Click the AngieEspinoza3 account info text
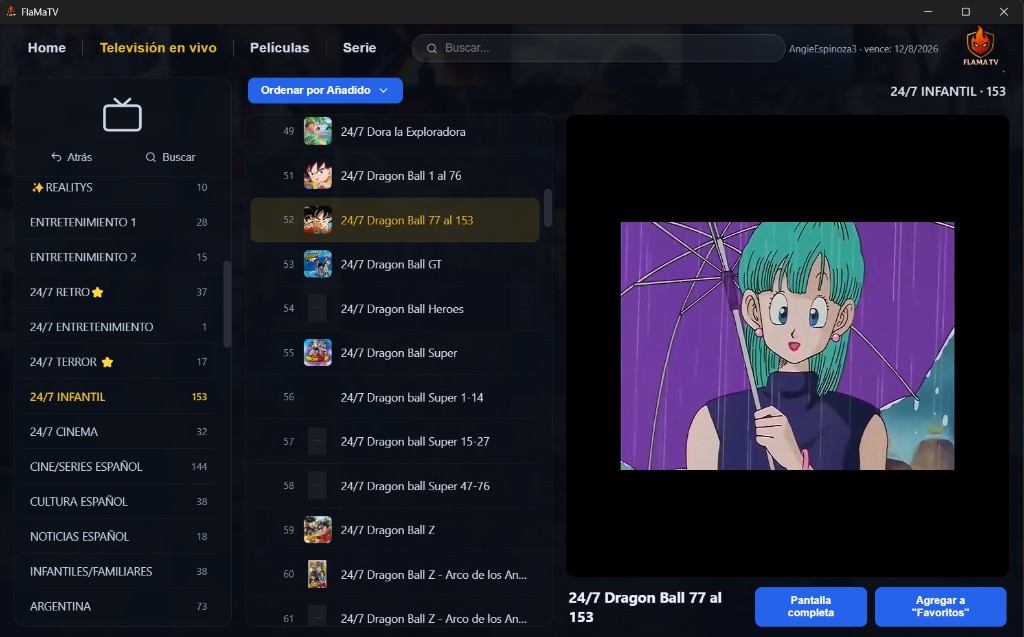This screenshot has height=637, width=1024. [x=863, y=49]
